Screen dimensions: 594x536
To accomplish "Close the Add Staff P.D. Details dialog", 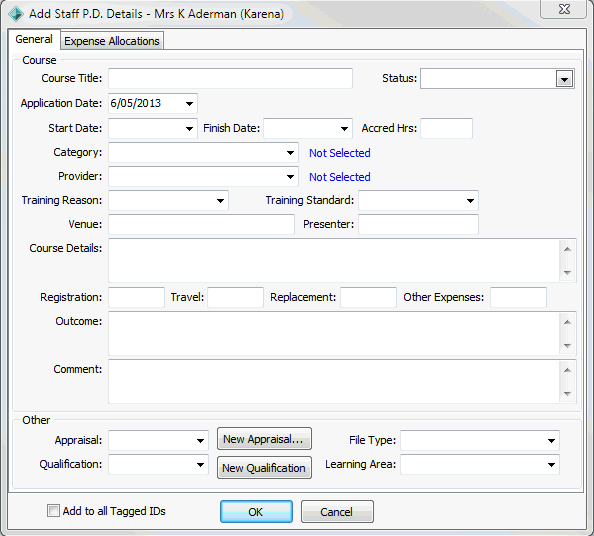I will point(564,9).
